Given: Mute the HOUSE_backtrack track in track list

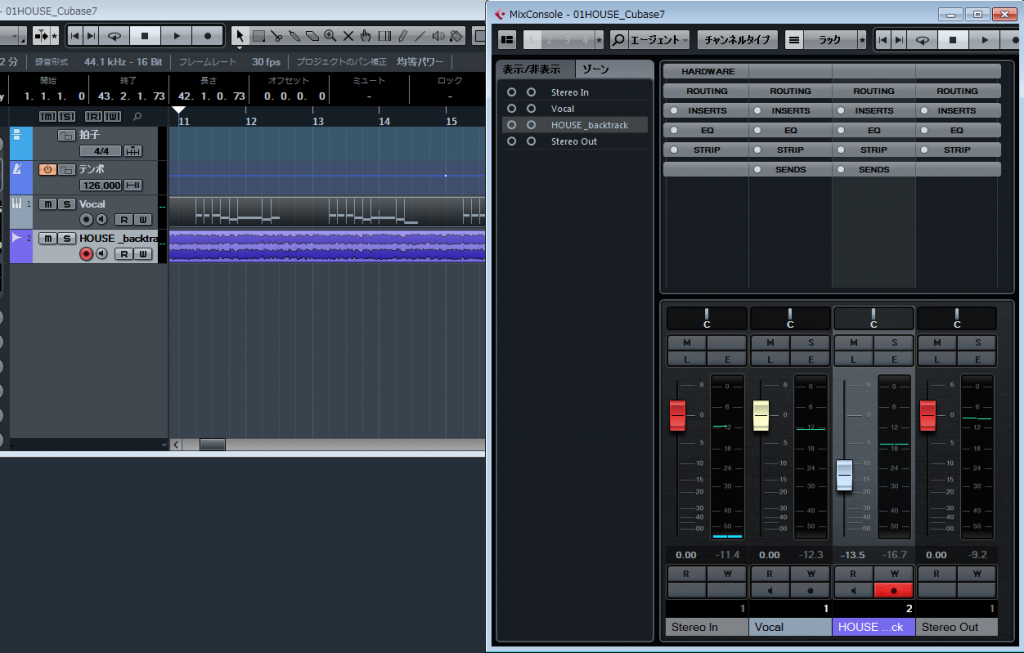Looking at the screenshot, I should 48,238.
